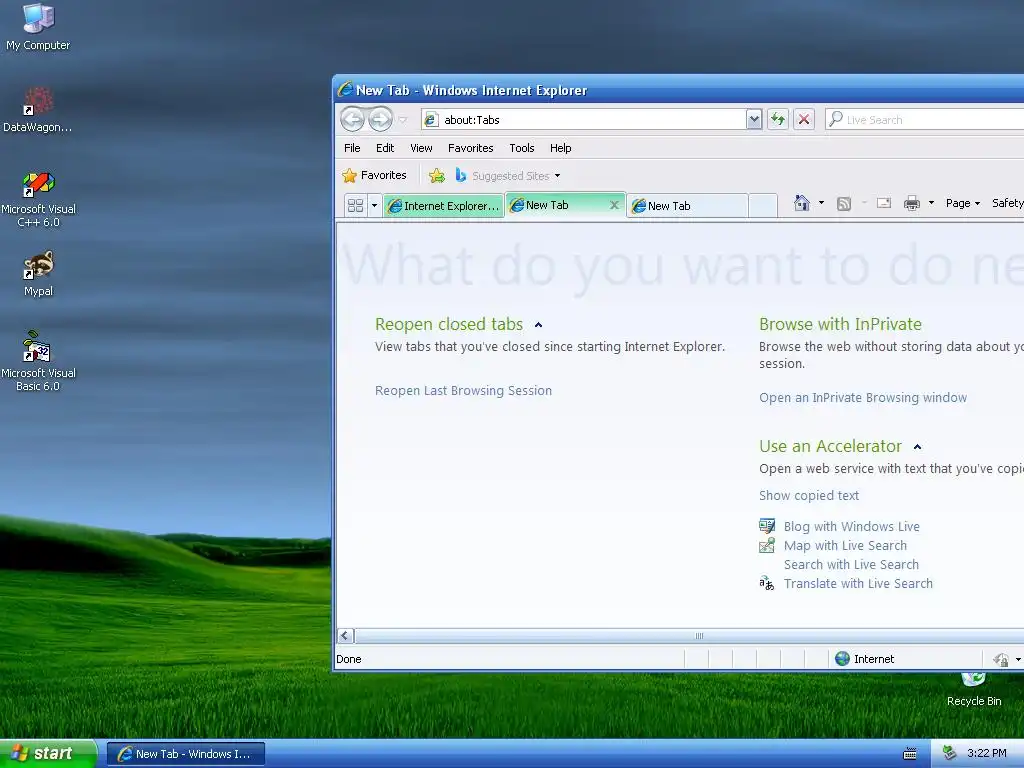Expand the Suggested Sites dropdown
1024x768 pixels.
coord(557,176)
